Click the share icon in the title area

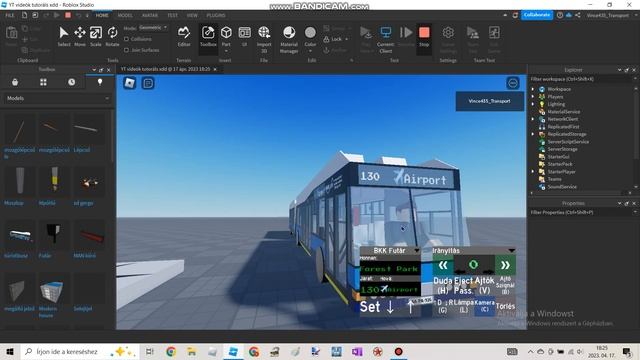[x=578, y=15]
